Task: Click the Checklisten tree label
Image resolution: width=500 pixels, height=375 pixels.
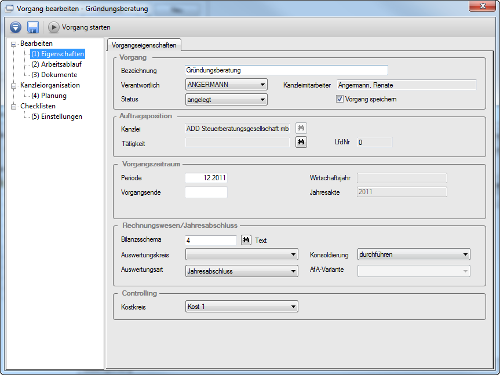Action: tap(38, 106)
